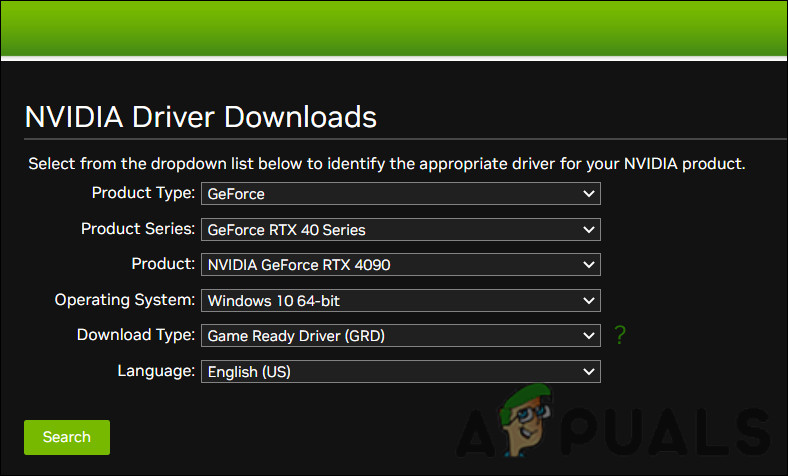Click the chevron arrow on Product Series

(588, 230)
